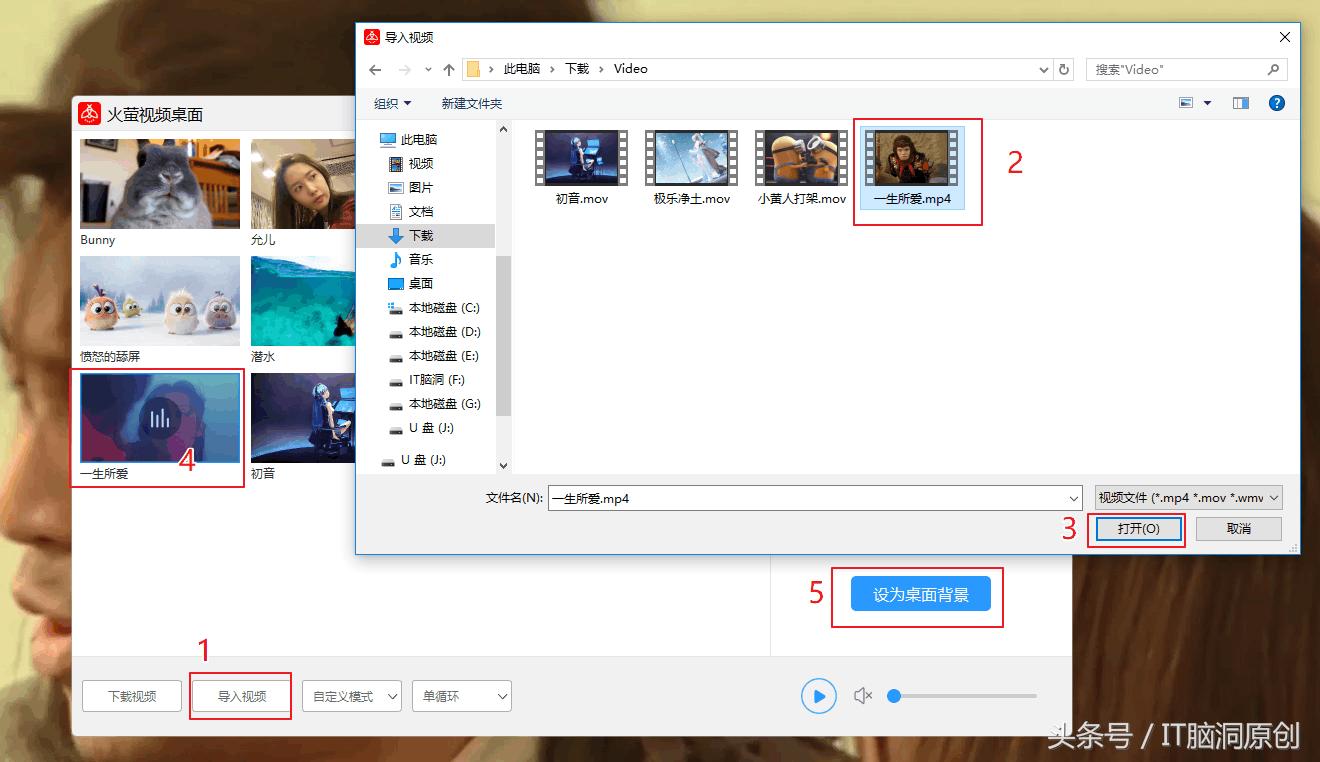Open the 自定义模式 dropdown

[x=351, y=695]
